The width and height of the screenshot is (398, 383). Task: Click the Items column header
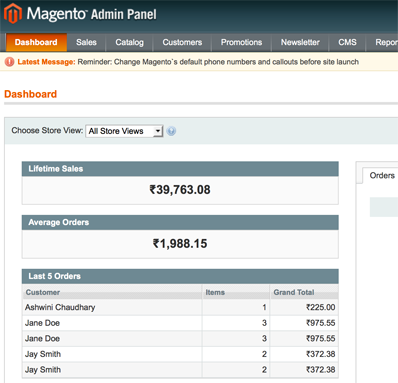[236, 292]
